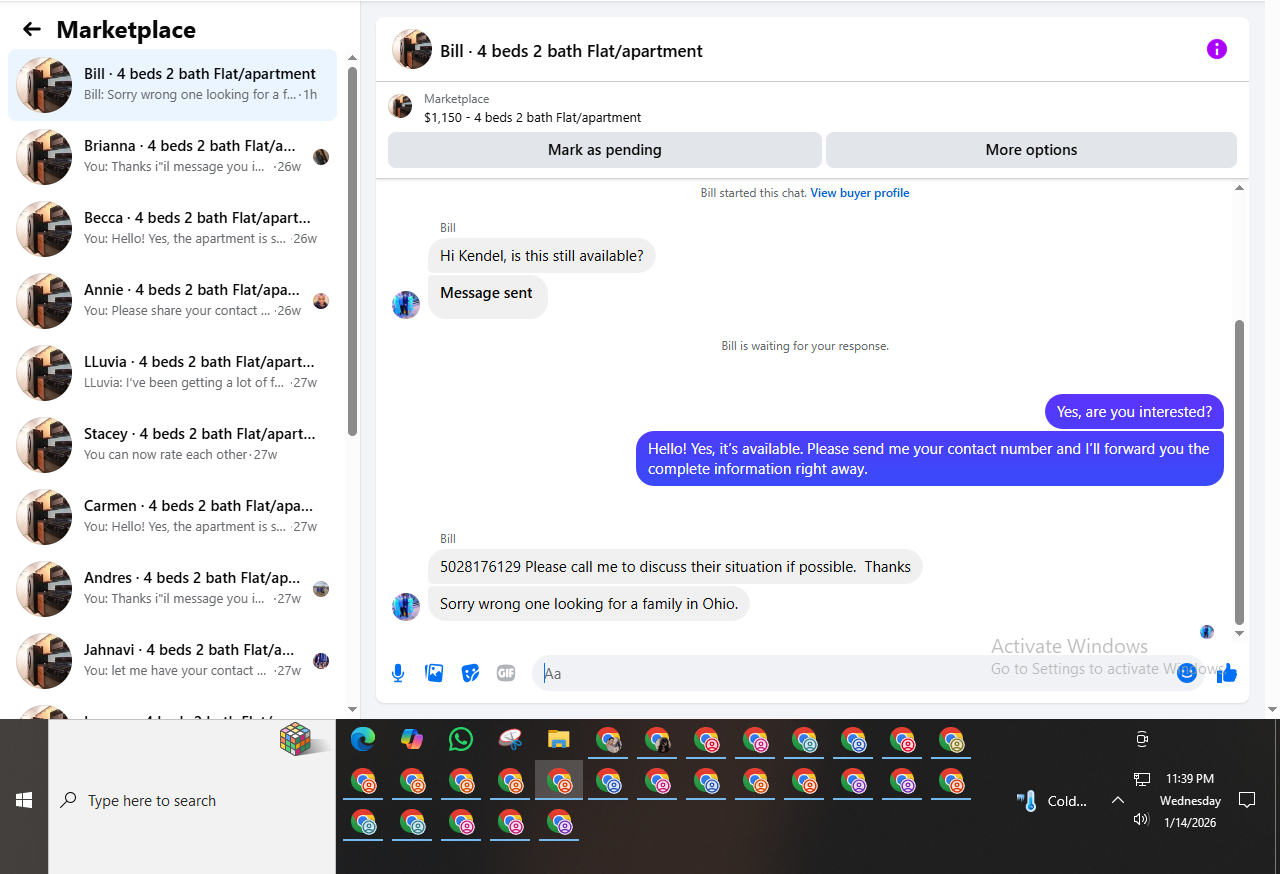Open Brianna's conversation in the list

[x=172, y=157]
